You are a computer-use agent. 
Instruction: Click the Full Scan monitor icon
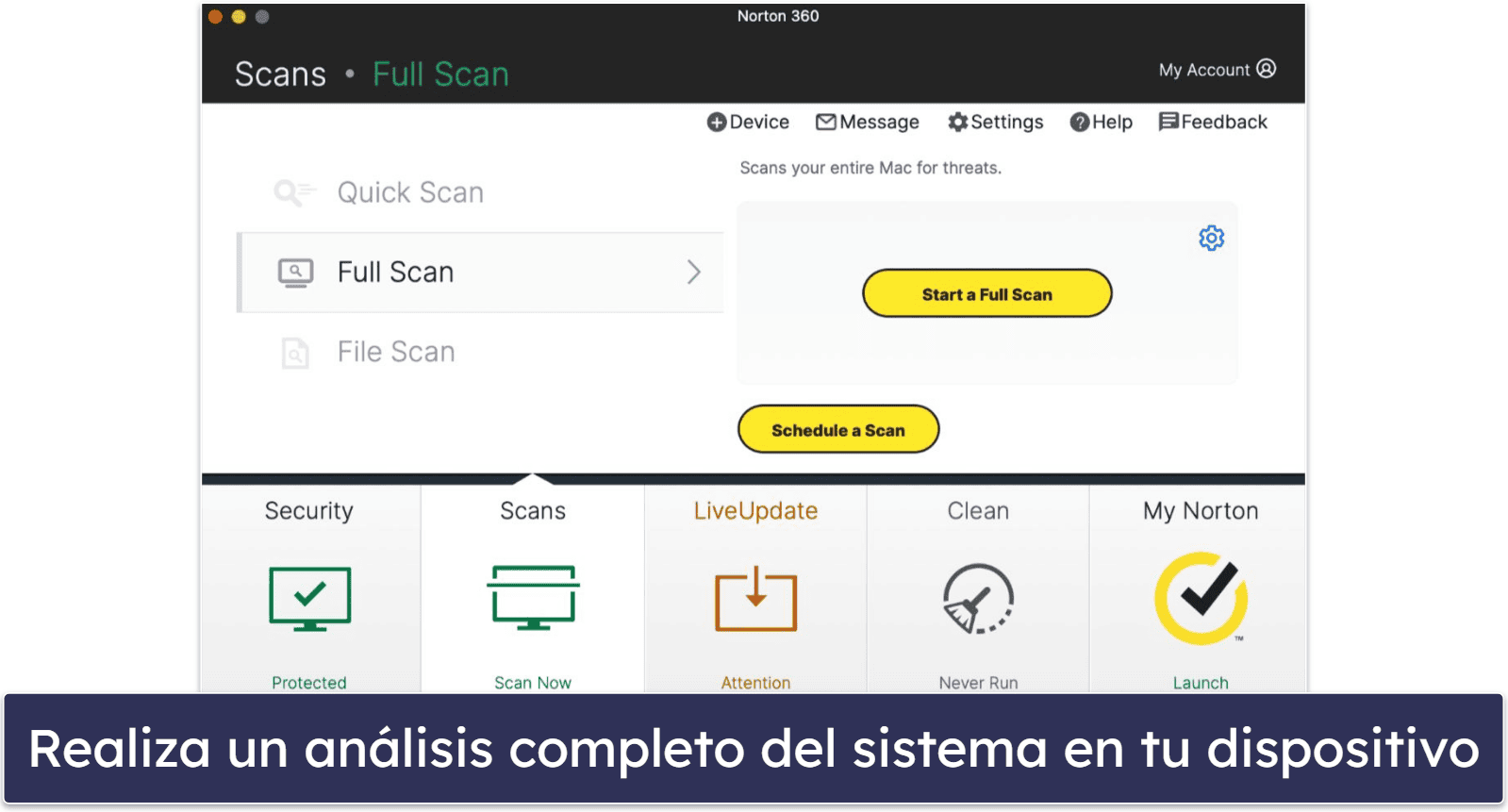[x=295, y=273]
